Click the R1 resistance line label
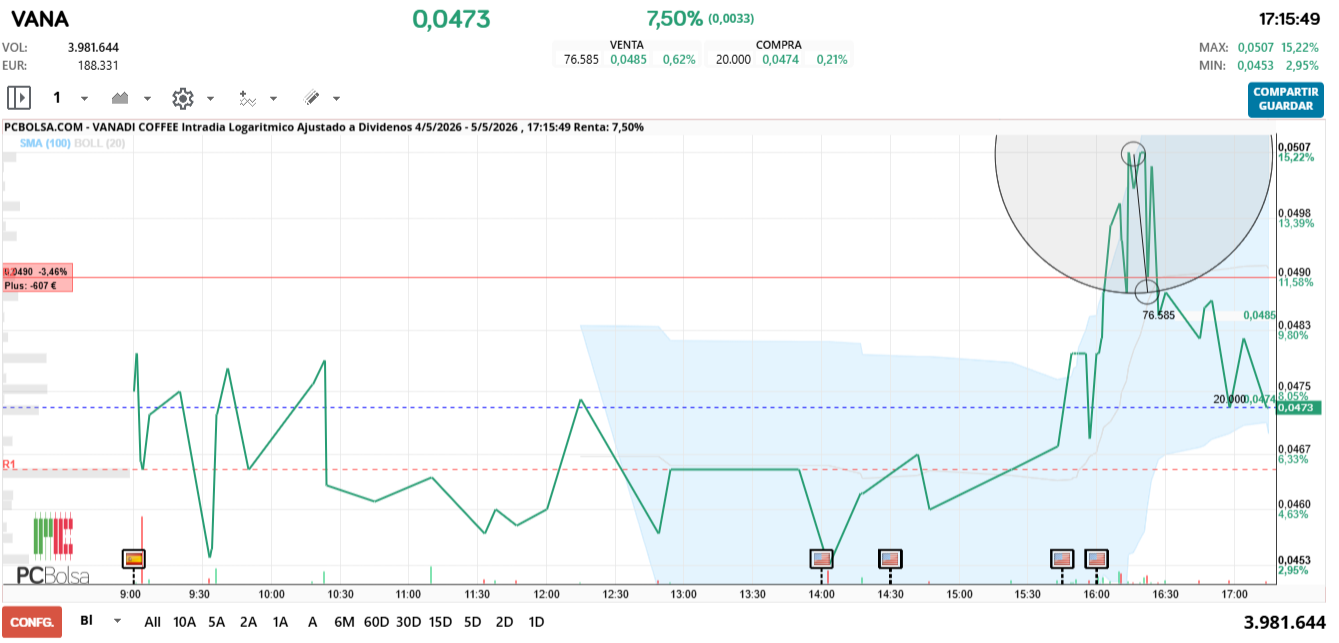Screen dimensions: 1339x643 [x=9, y=465]
